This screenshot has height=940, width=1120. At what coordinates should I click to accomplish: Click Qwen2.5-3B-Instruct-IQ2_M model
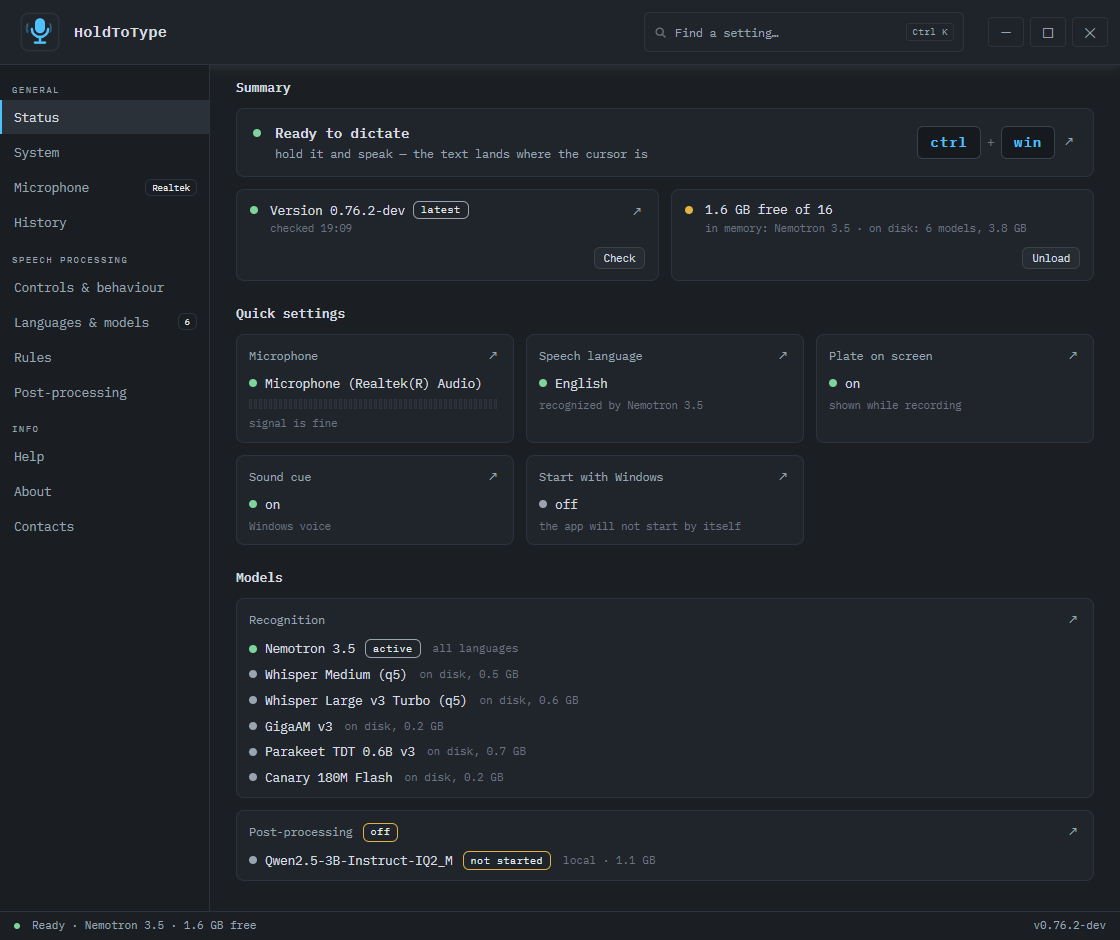[x=359, y=861]
